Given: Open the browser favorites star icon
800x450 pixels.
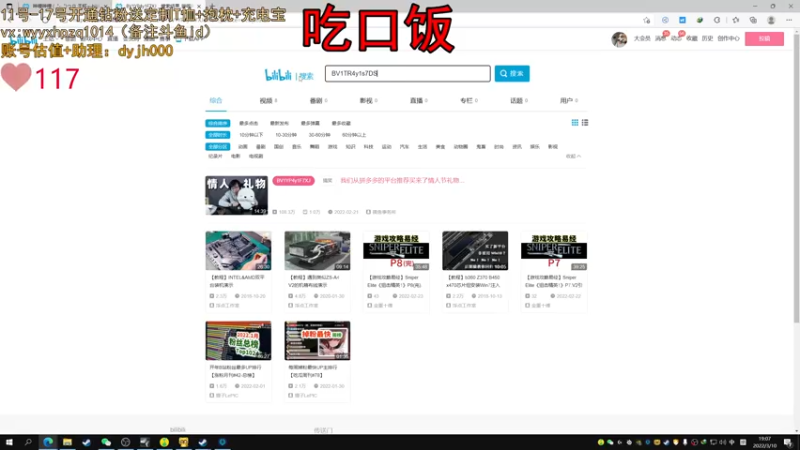Looking at the screenshot, I should (x=735, y=20).
